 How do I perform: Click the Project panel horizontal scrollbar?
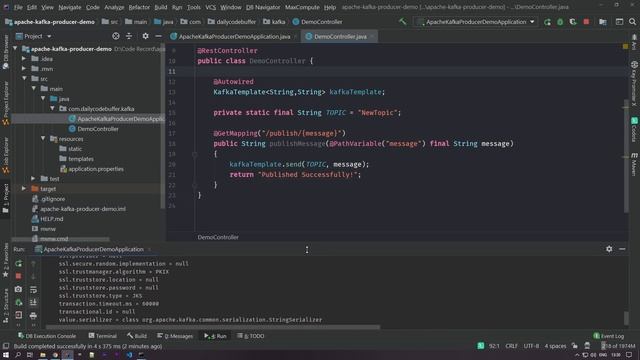pyautogui.click(x=61, y=240)
